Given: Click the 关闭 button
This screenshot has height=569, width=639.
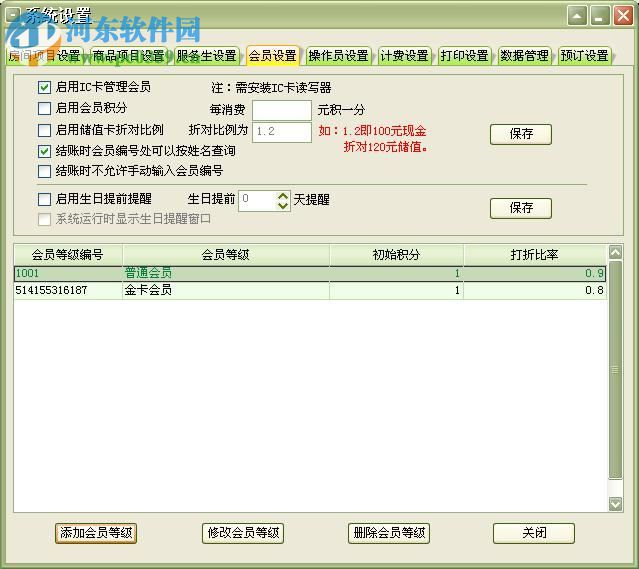Looking at the screenshot, I should (534, 533).
